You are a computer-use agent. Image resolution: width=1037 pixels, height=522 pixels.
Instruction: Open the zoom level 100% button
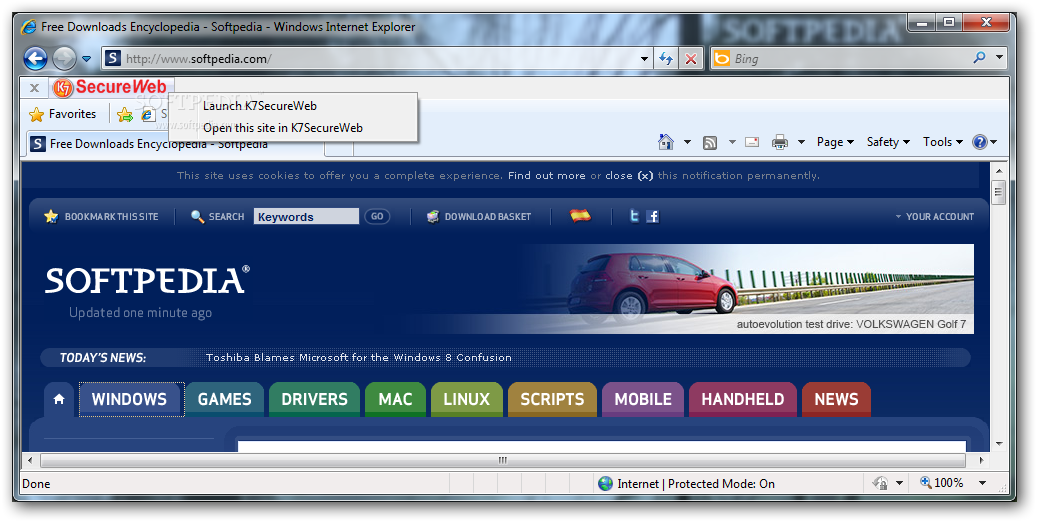pos(942,483)
